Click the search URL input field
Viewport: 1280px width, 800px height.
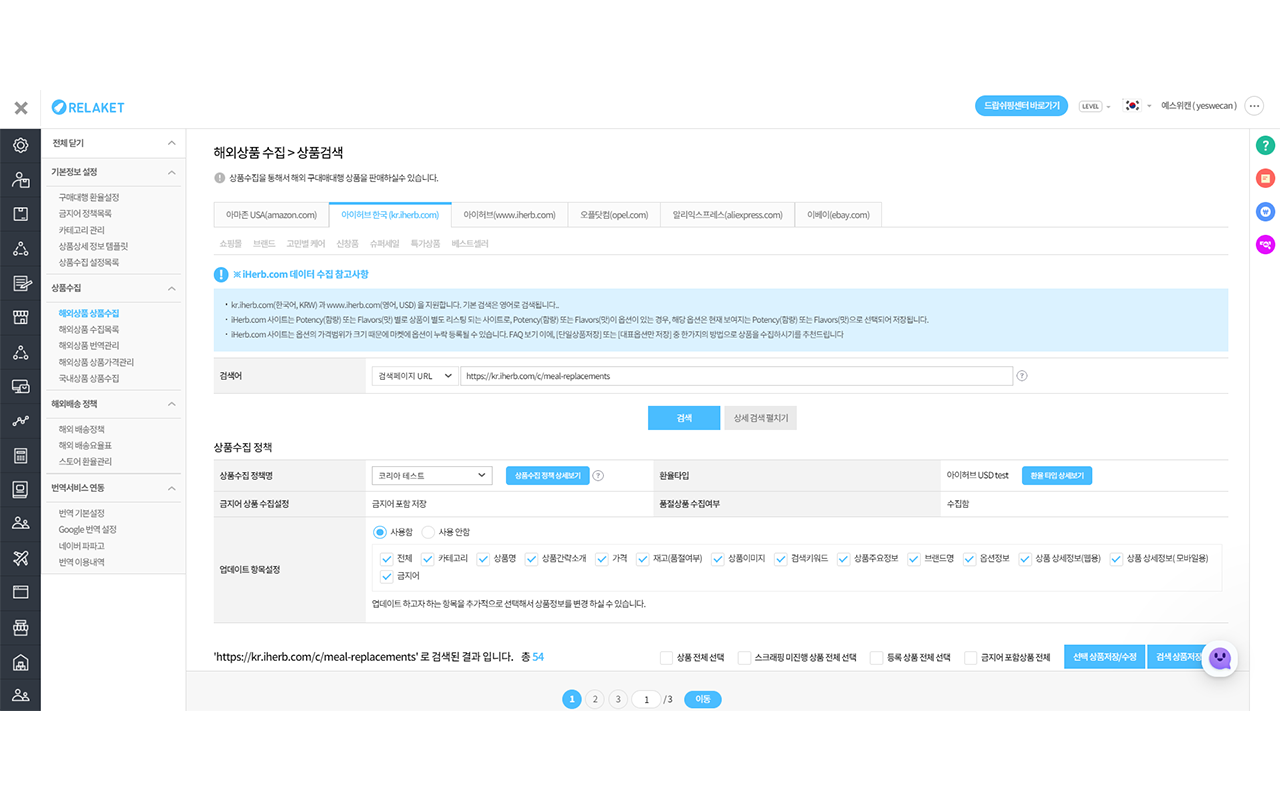click(x=736, y=376)
